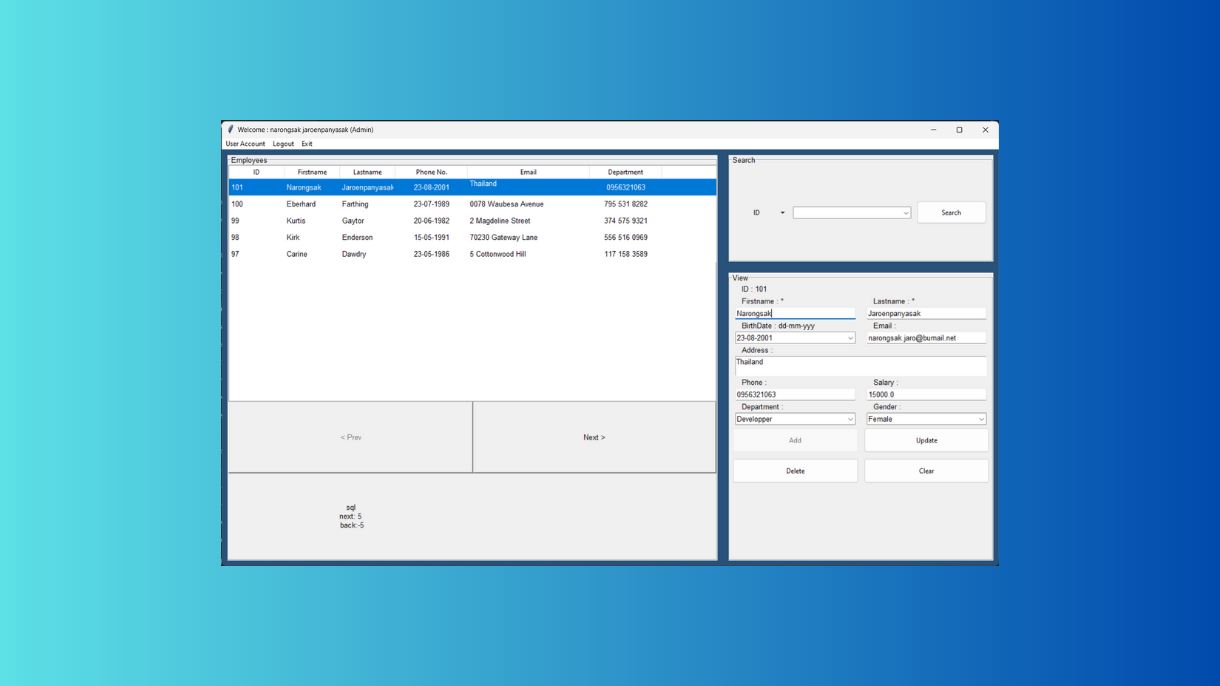This screenshot has height=686, width=1220.
Task: Click the Exit menu item
Action: (307, 144)
